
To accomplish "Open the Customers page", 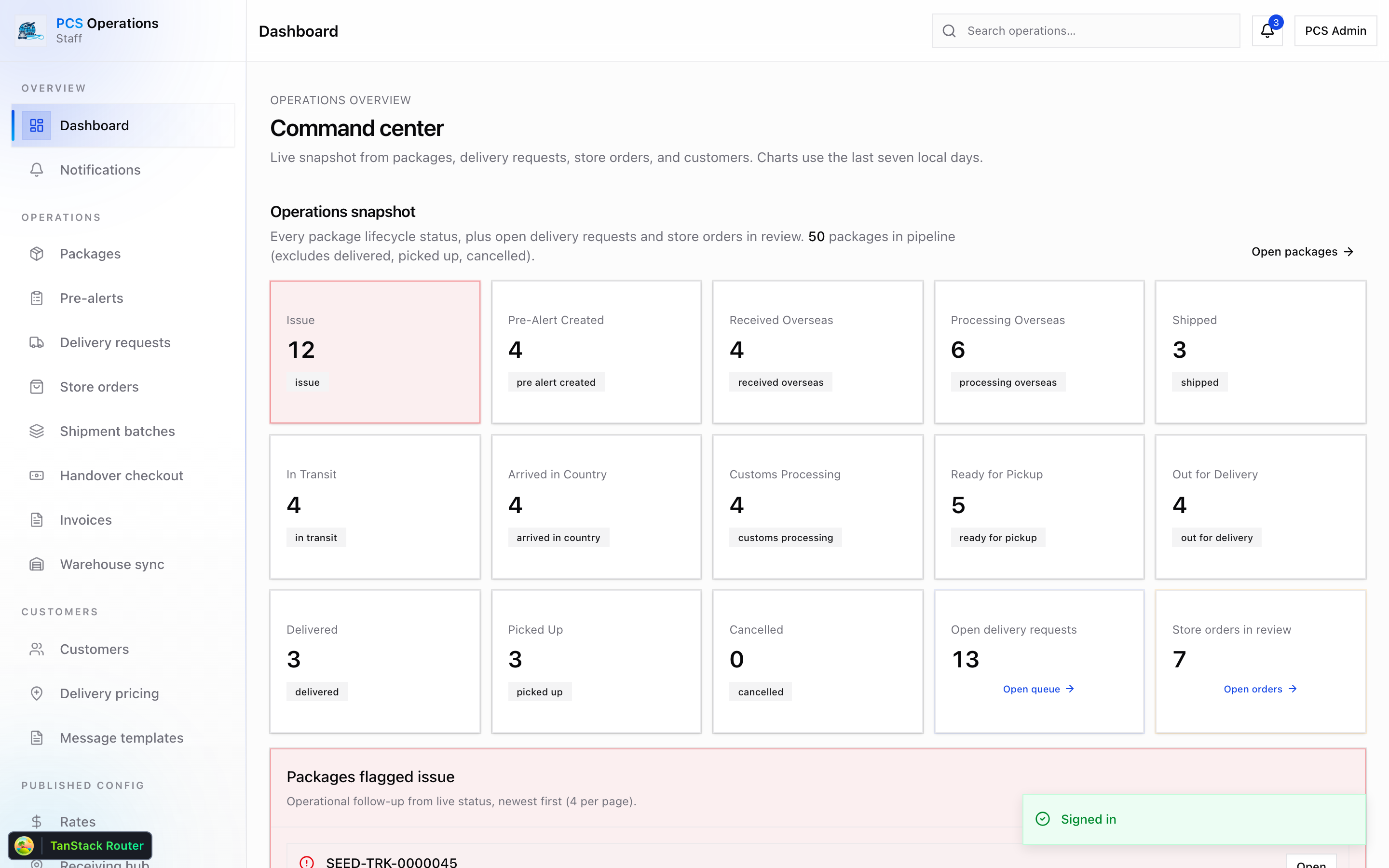I will [123, 649].
